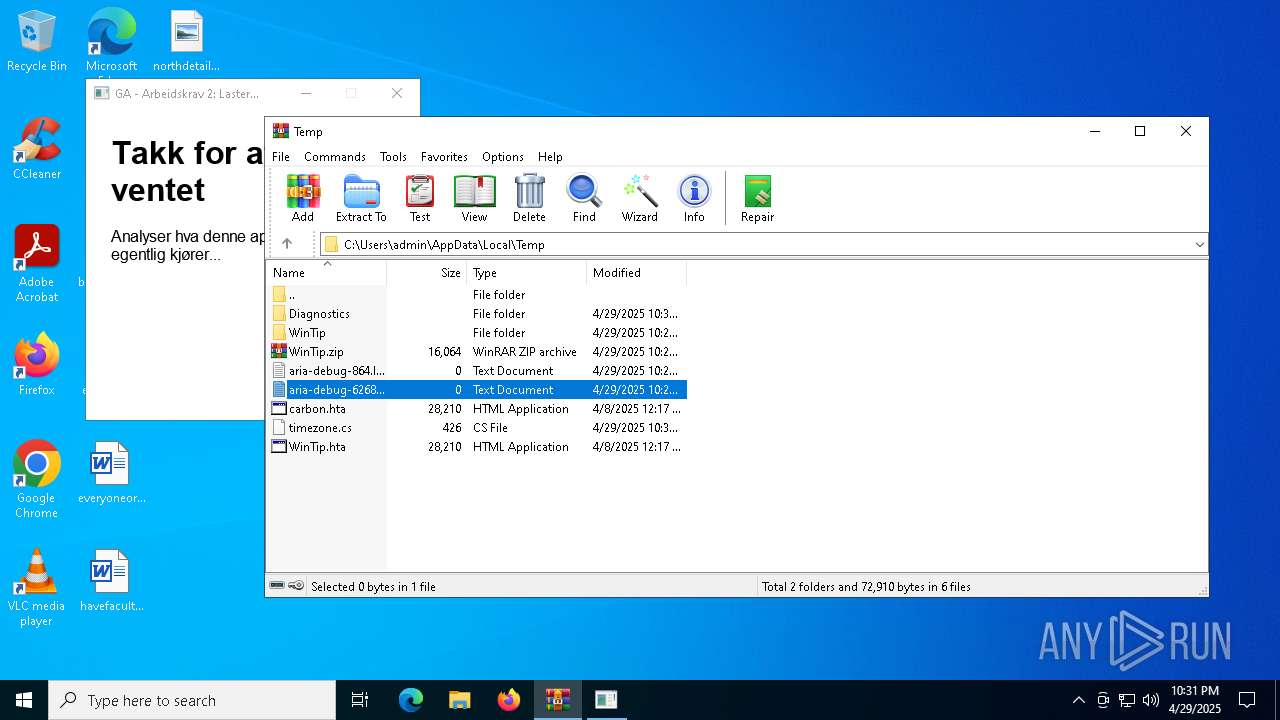The image size is (1280, 720).
Task: Show archive Info
Action: (694, 198)
